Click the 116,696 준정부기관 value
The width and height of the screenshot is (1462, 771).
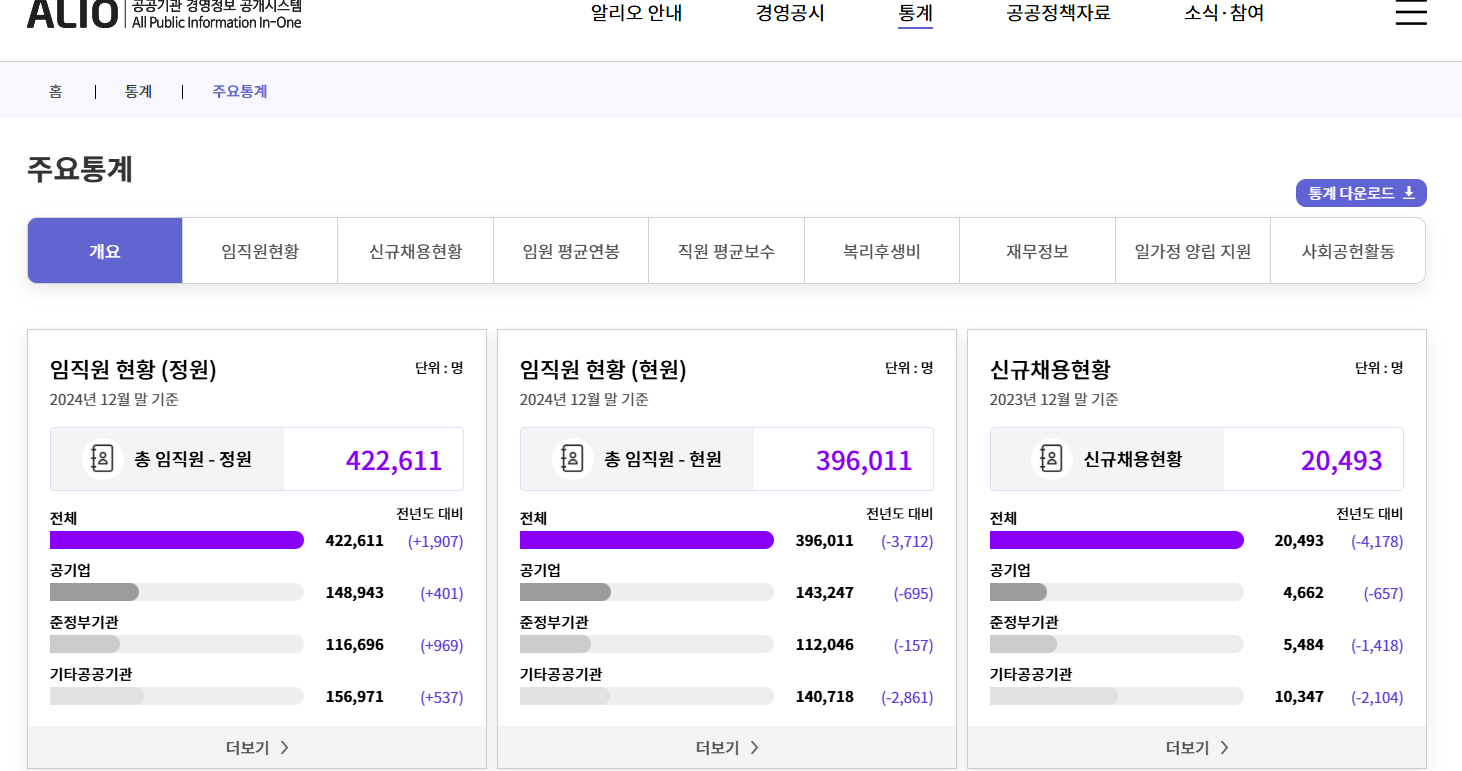354,645
